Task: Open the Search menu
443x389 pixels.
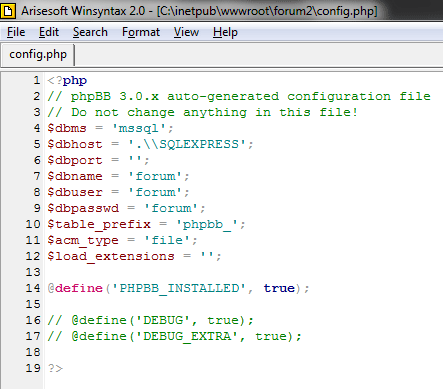Action: click(x=90, y=32)
